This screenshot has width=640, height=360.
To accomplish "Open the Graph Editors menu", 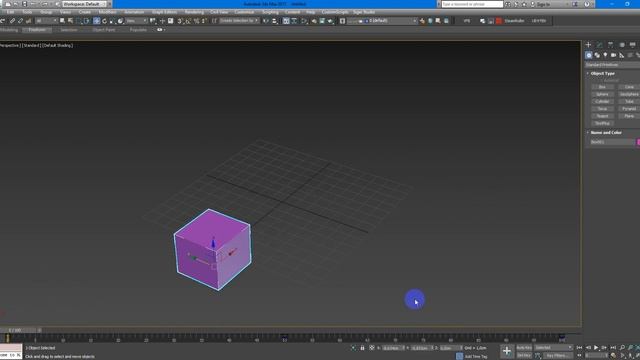I will point(164,12).
